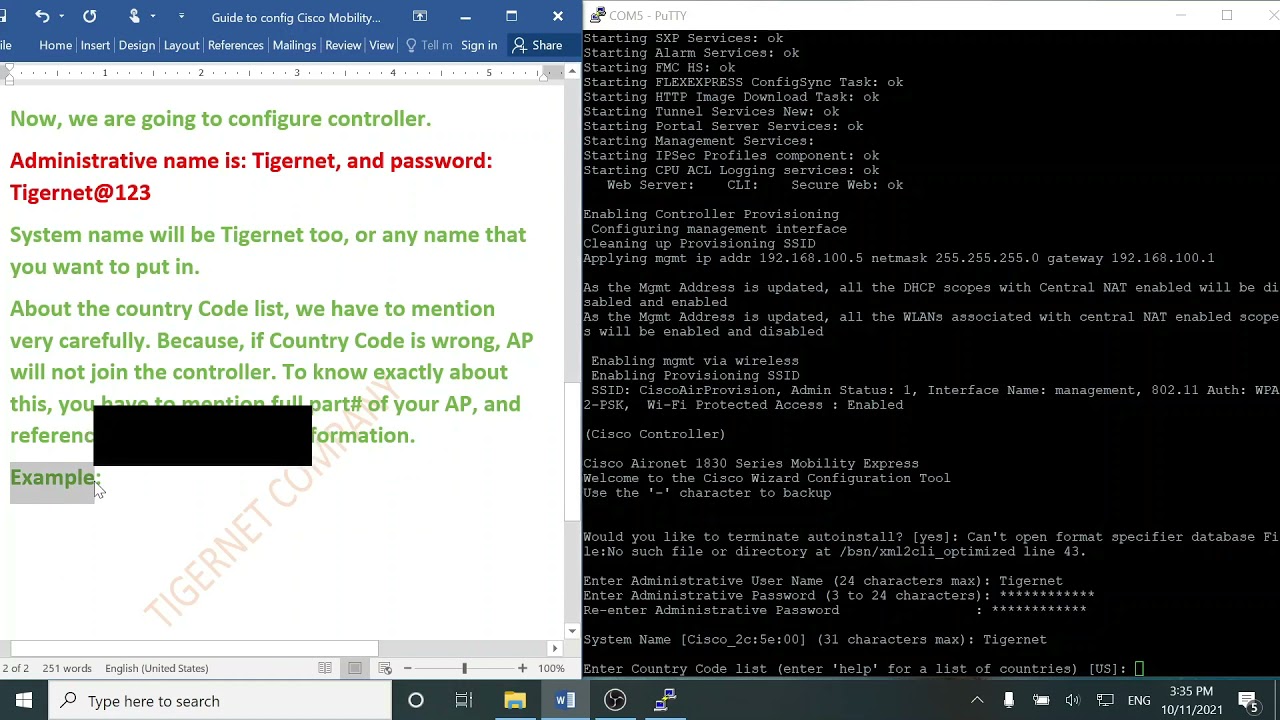Go to the References tab

click(x=236, y=45)
